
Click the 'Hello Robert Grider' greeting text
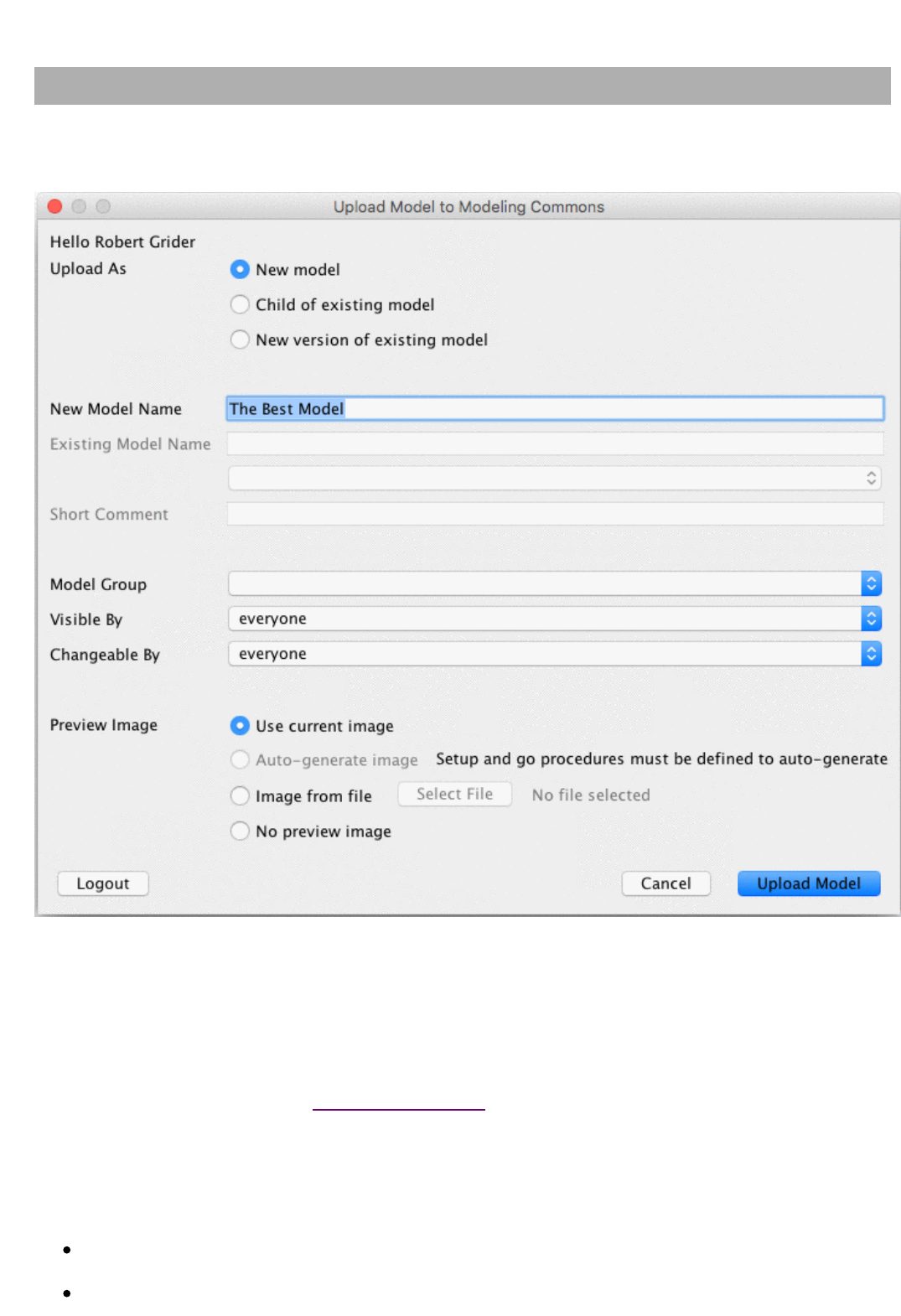pos(122,241)
